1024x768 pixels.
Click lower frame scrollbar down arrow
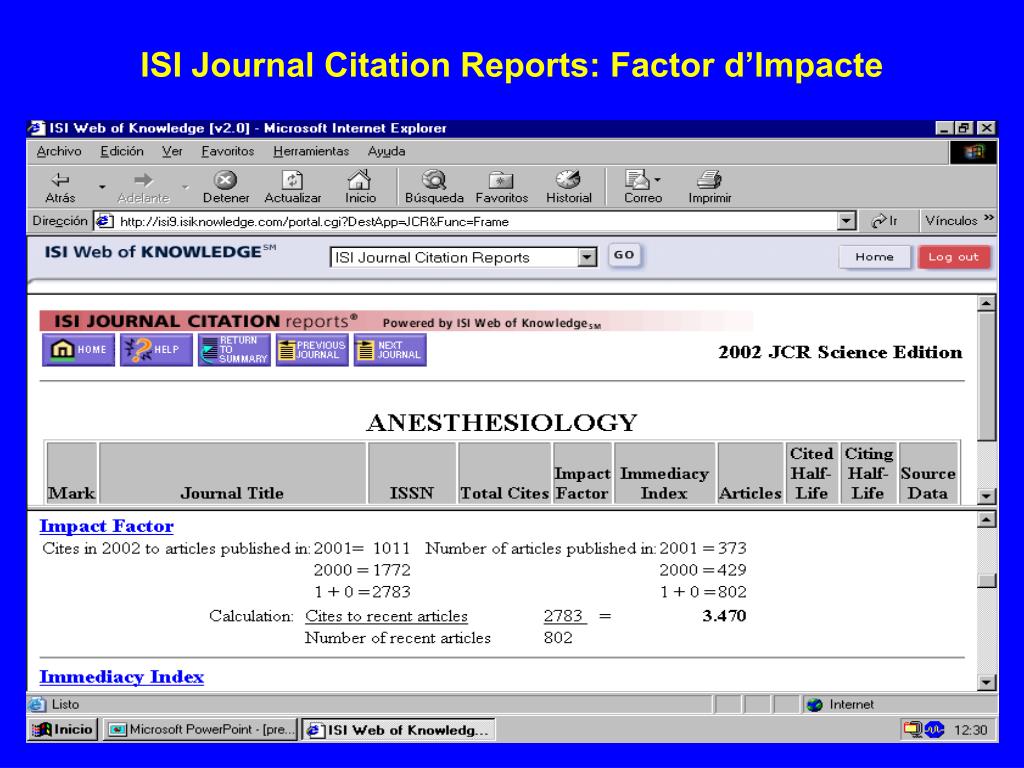click(987, 682)
